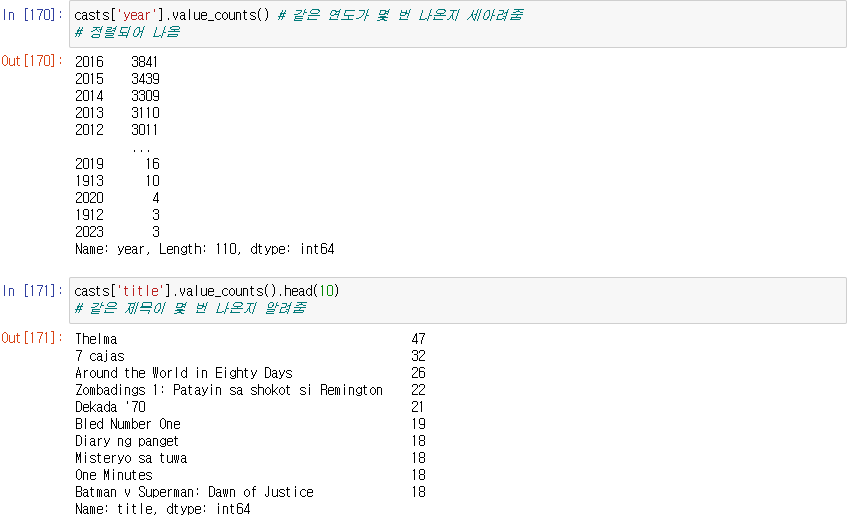Select the In [170] prompt label
Viewport: 851px width, 532px height.
(x=32, y=15)
